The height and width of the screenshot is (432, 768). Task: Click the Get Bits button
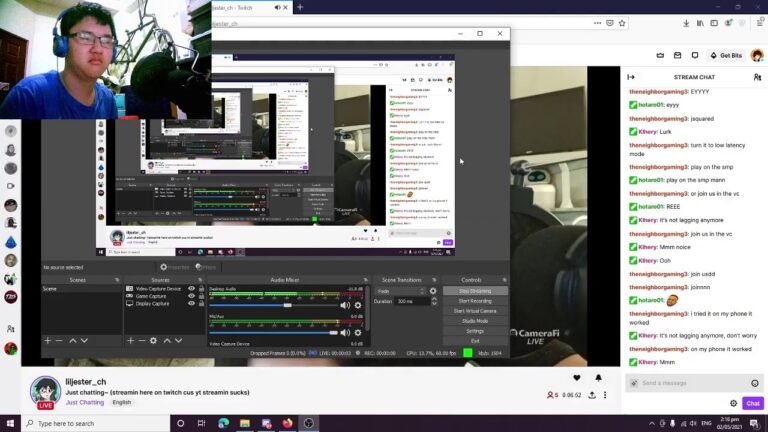726,55
